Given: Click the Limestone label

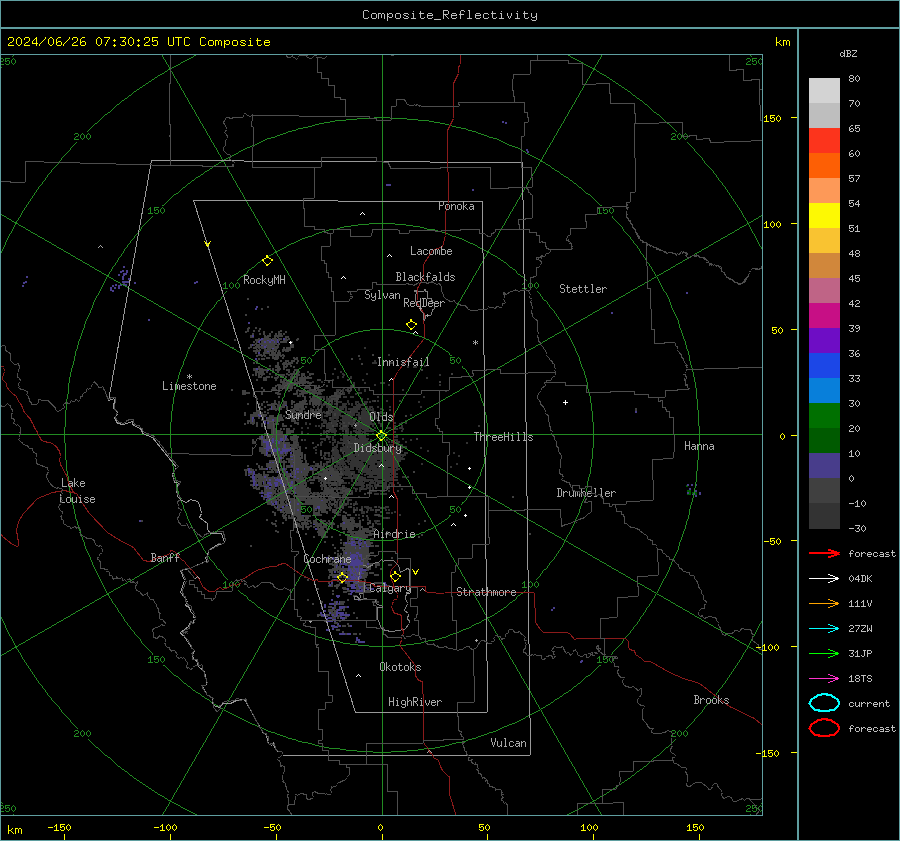Looking at the screenshot, I should (189, 386).
